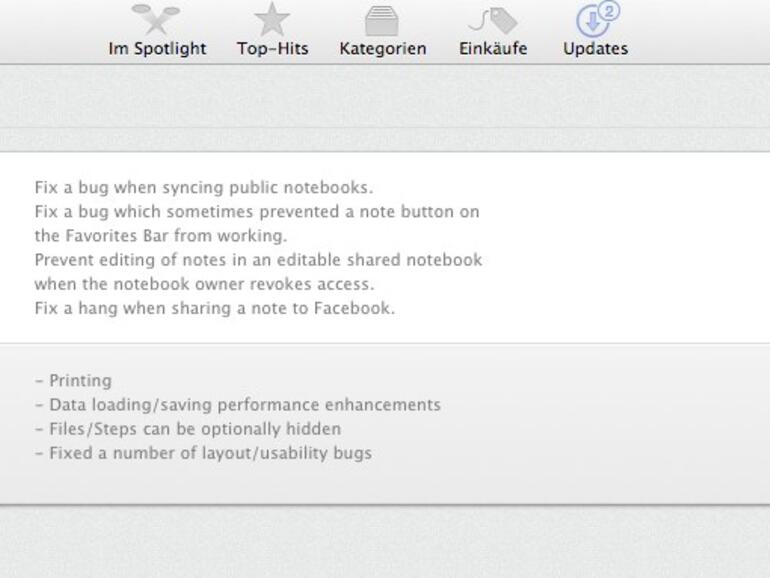Click the 'Prevent editing of notes' line
Image resolution: width=770 pixels, height=578 pixels.
[x=258, y=260]
